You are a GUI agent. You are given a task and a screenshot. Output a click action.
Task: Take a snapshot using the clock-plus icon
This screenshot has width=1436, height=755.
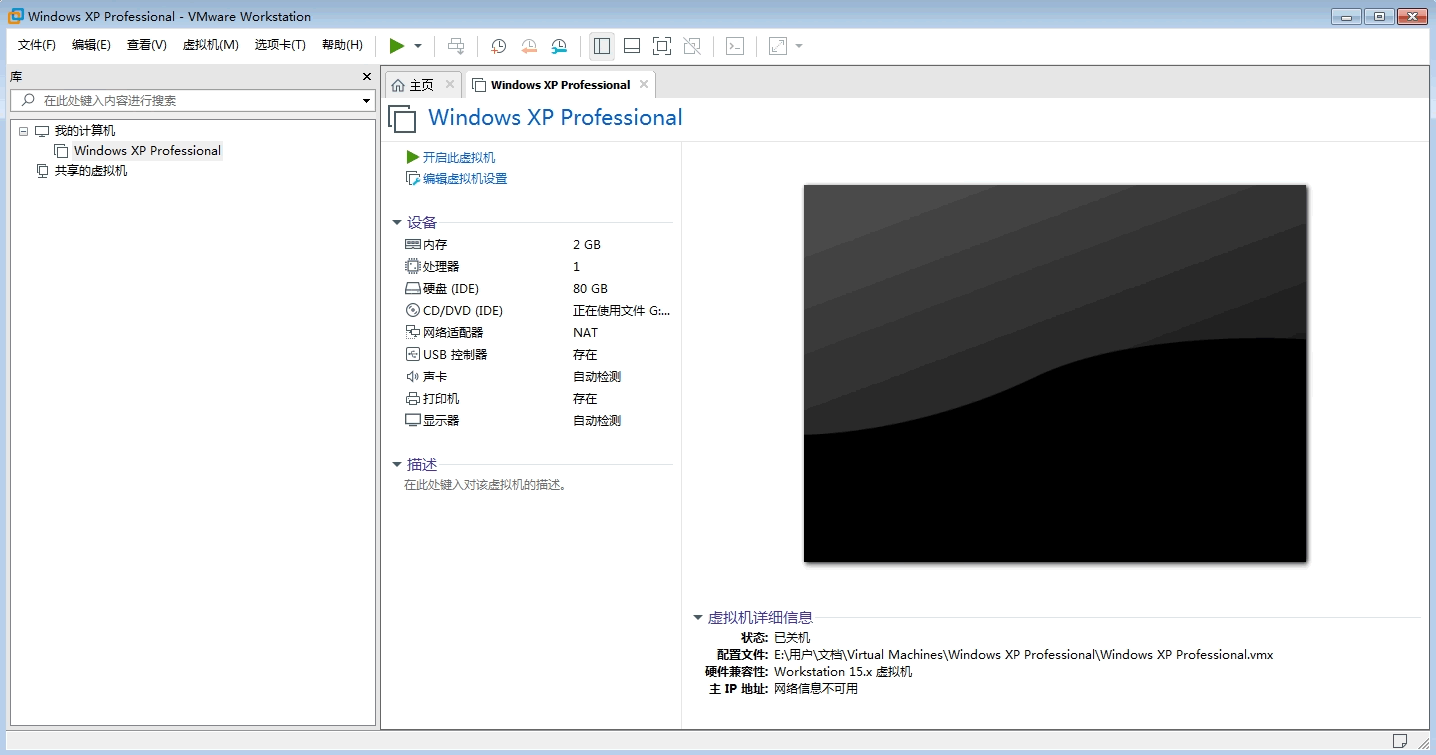click(x=498, y=46)
